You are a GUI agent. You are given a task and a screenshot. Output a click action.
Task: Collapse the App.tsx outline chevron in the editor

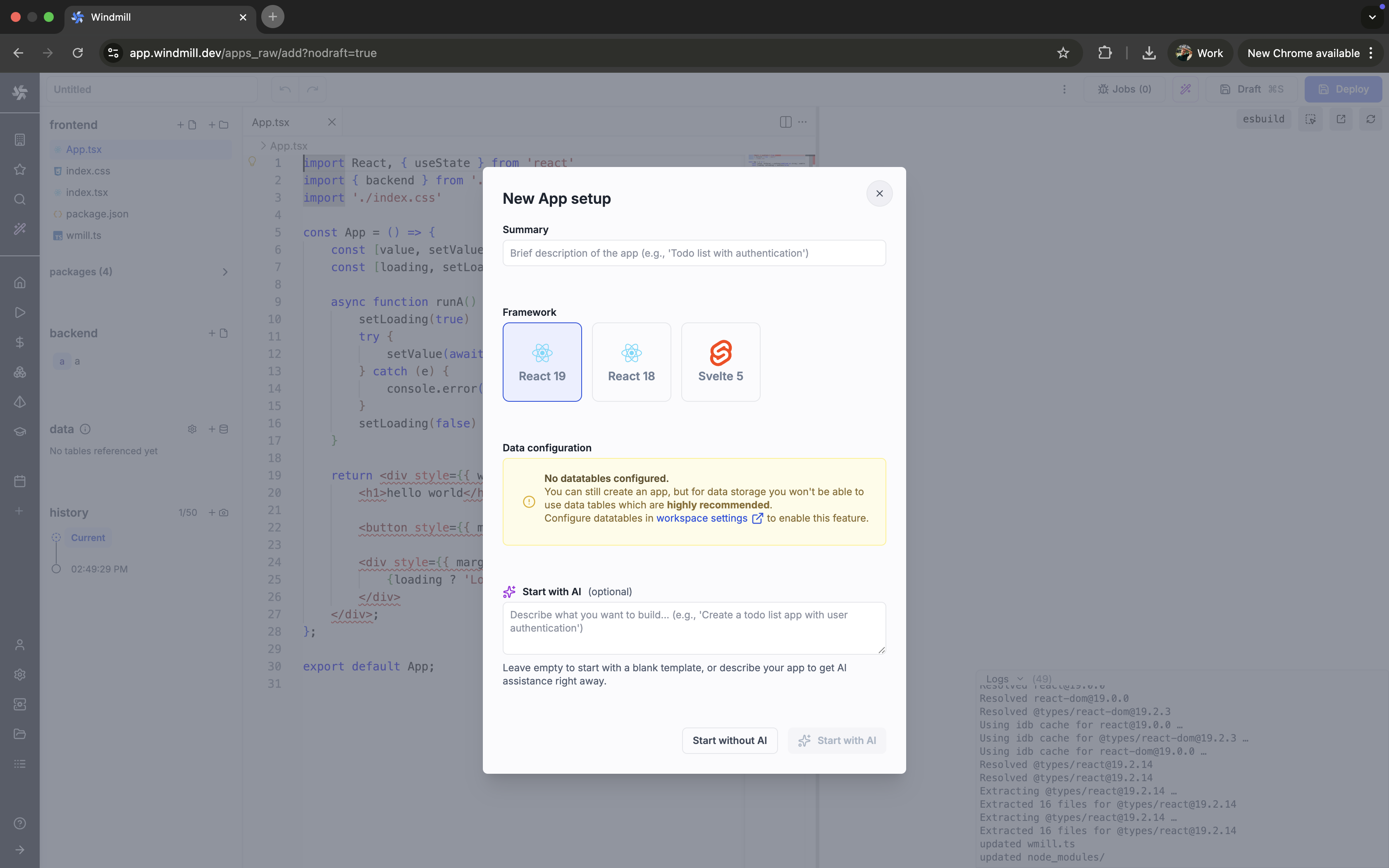pos(263,145)
